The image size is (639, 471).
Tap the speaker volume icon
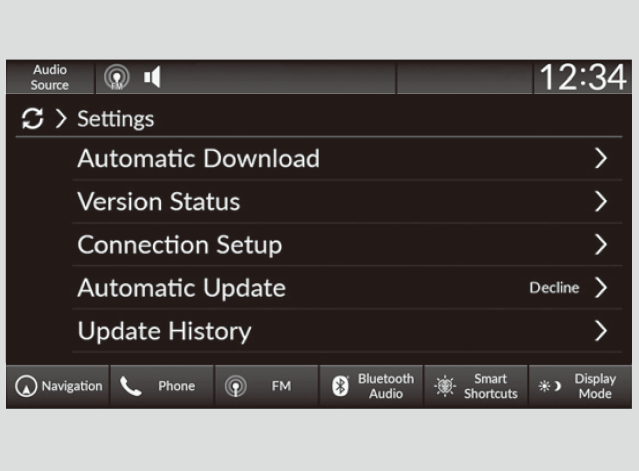[152, 77]
